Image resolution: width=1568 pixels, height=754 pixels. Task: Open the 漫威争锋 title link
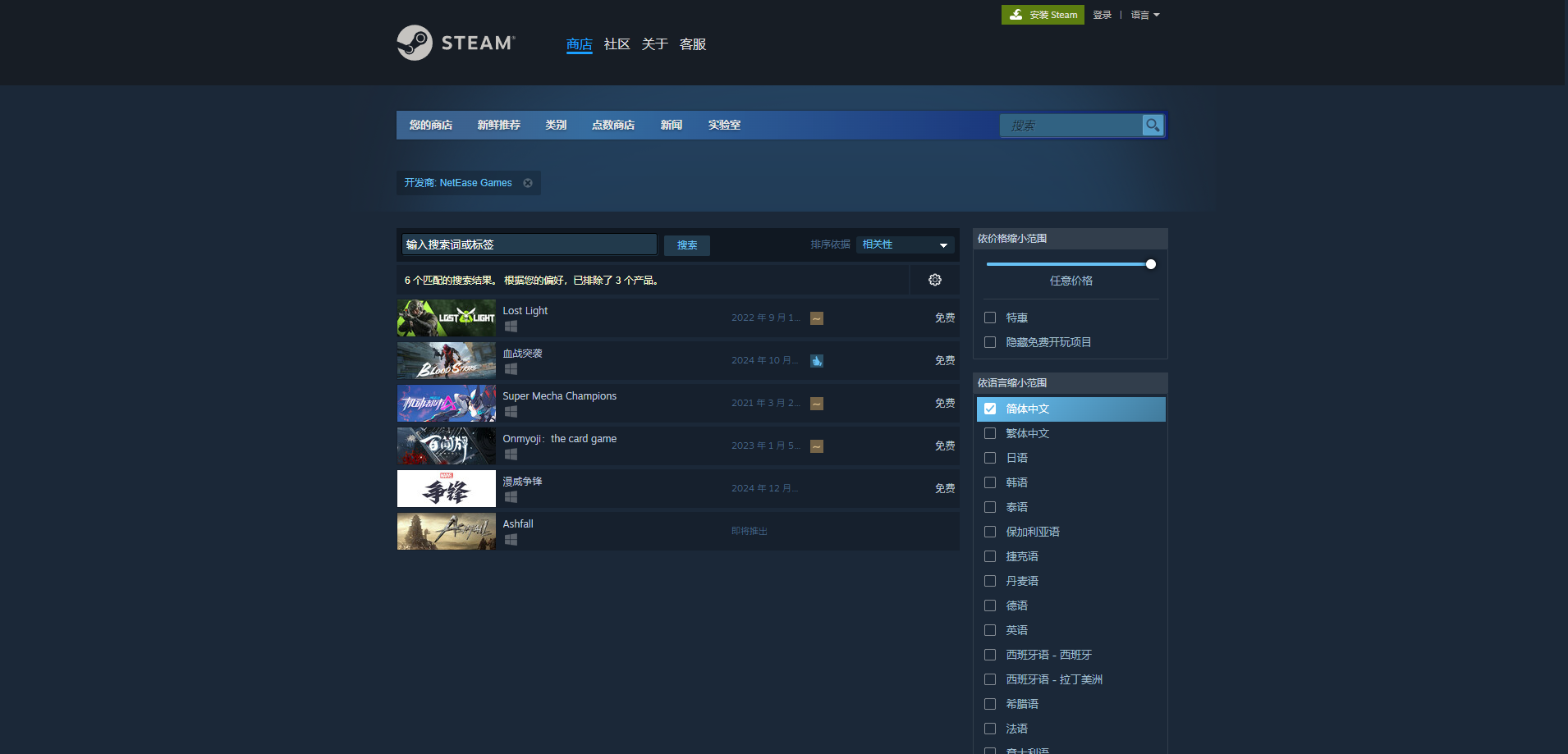522,482
